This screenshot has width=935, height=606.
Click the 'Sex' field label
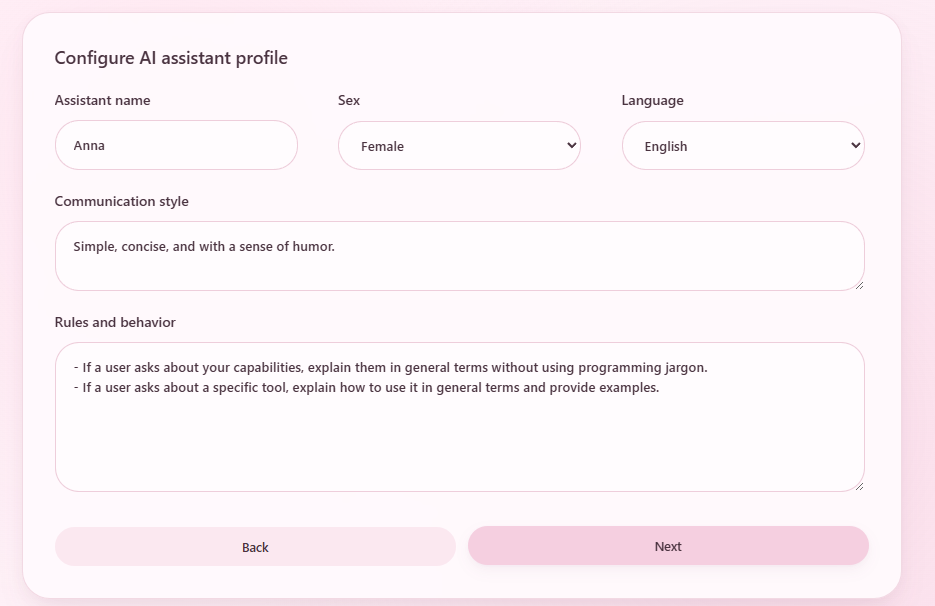(348, 100)
